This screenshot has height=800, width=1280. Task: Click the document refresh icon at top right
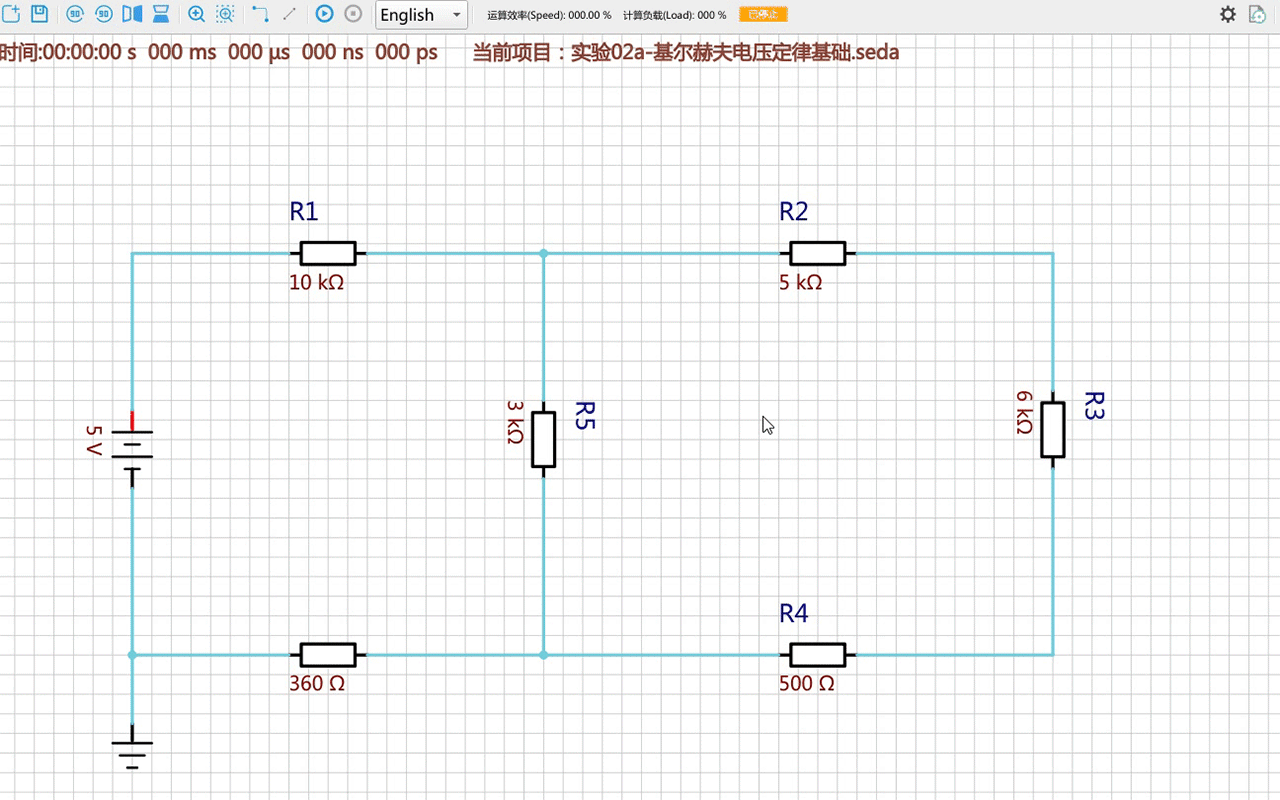(1257, 14)
